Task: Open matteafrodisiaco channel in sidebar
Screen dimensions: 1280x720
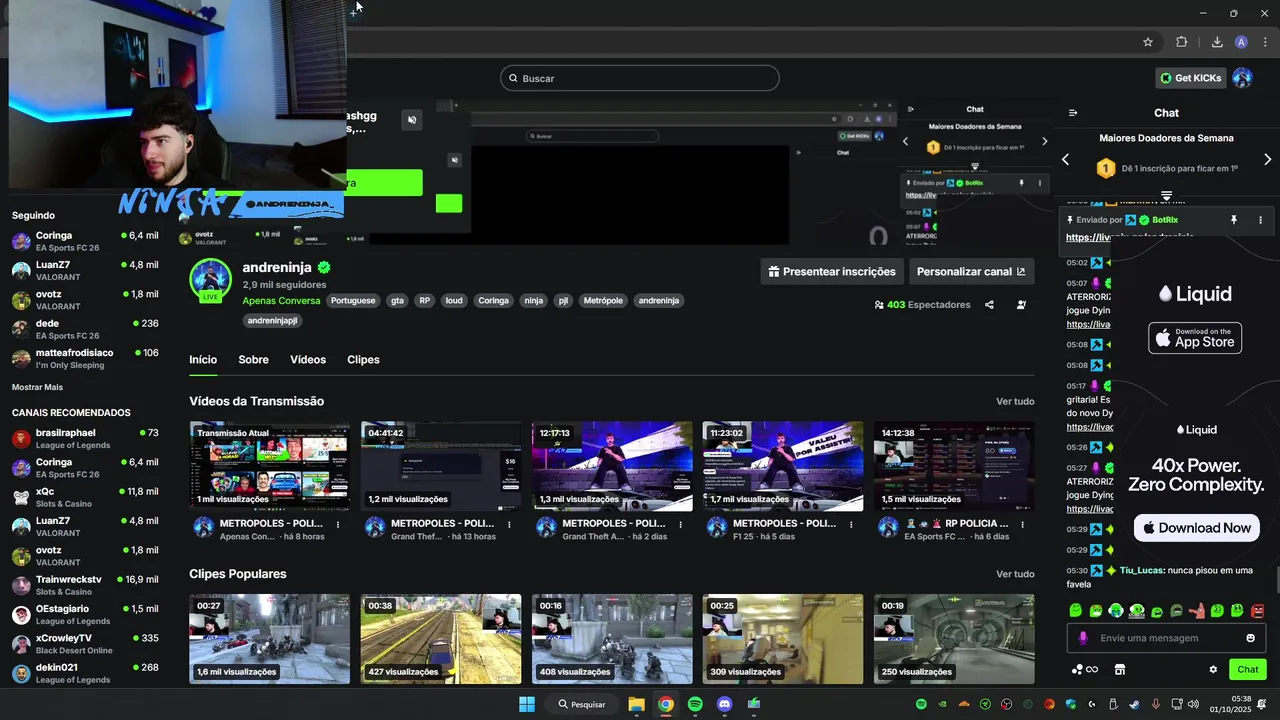Action: coord(85,358)
